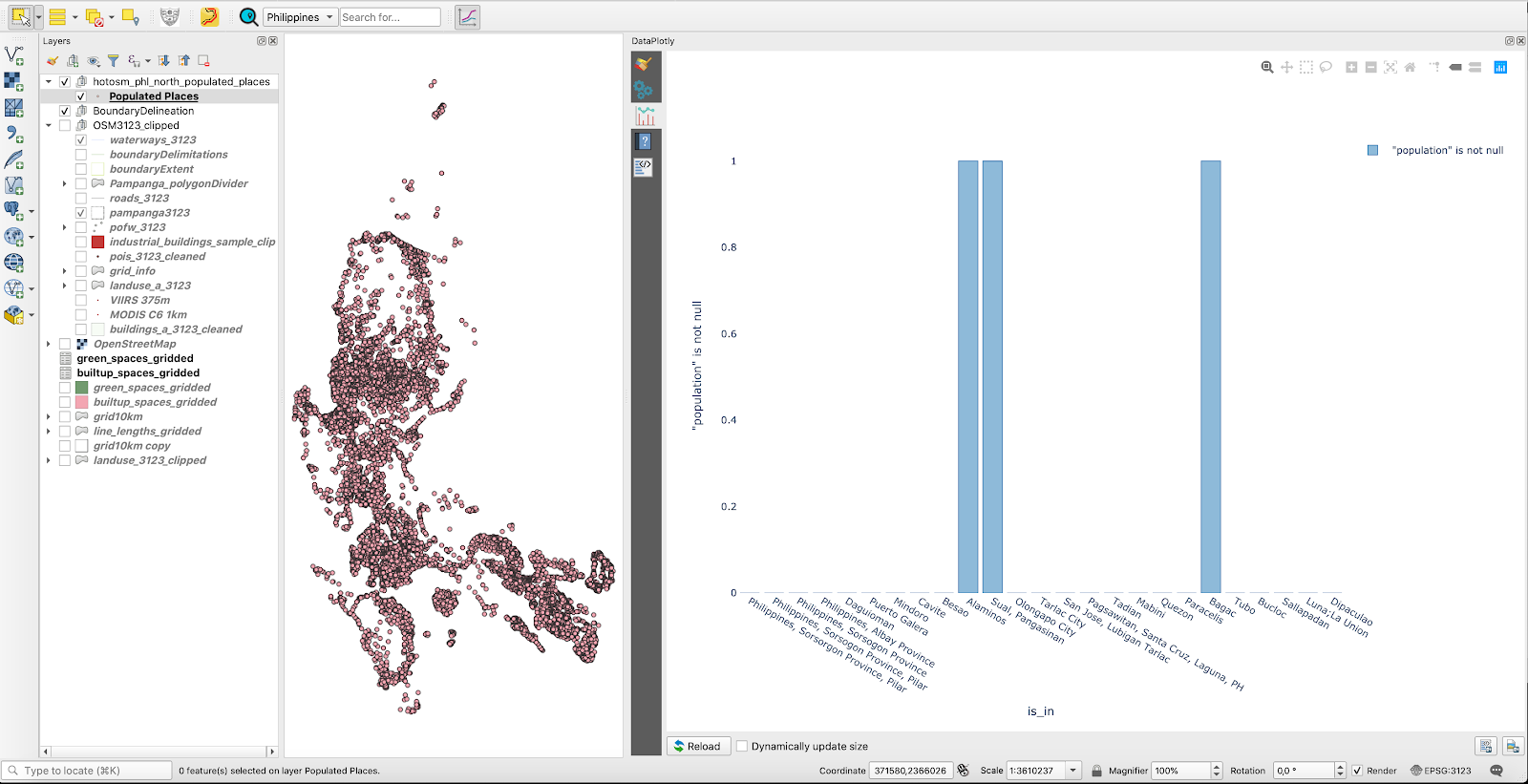This screenshot has height=784, width=1528.
Task: Select the Plotly pan tool
Action: tap(1286, 67)
